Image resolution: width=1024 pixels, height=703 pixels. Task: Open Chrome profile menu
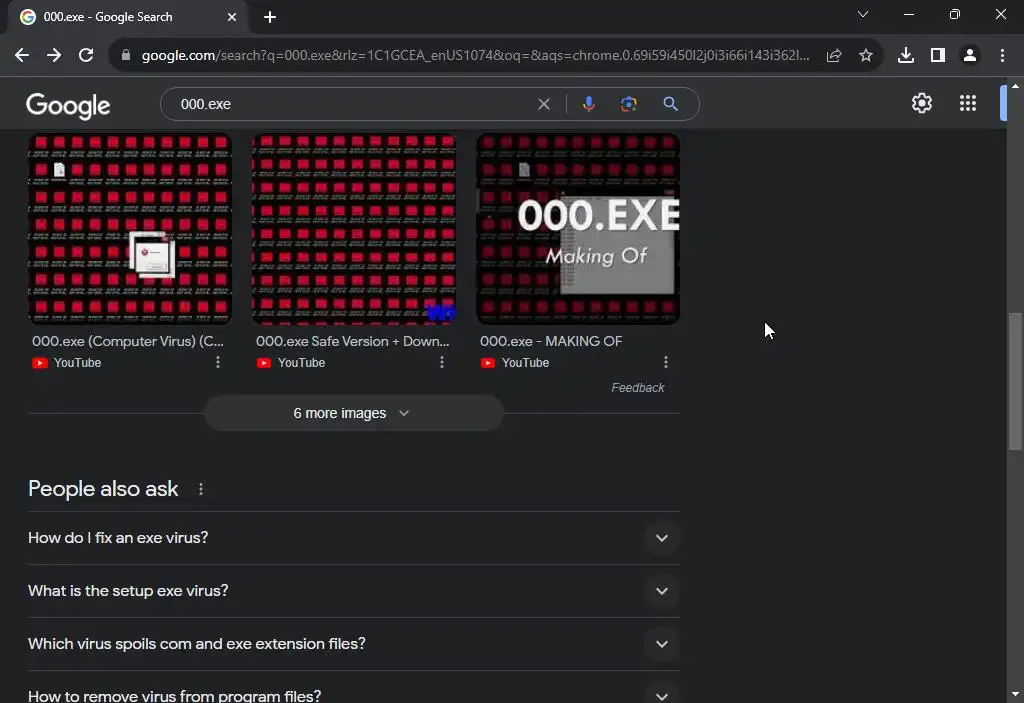tap(970, 56)
